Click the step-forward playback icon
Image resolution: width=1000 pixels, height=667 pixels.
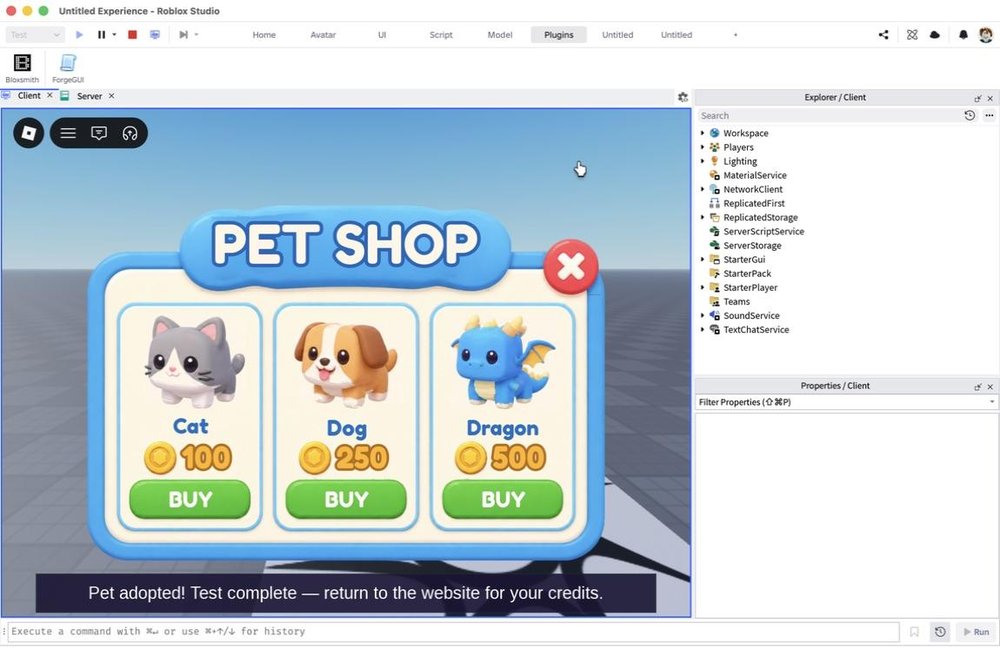(x=184, y=34)
